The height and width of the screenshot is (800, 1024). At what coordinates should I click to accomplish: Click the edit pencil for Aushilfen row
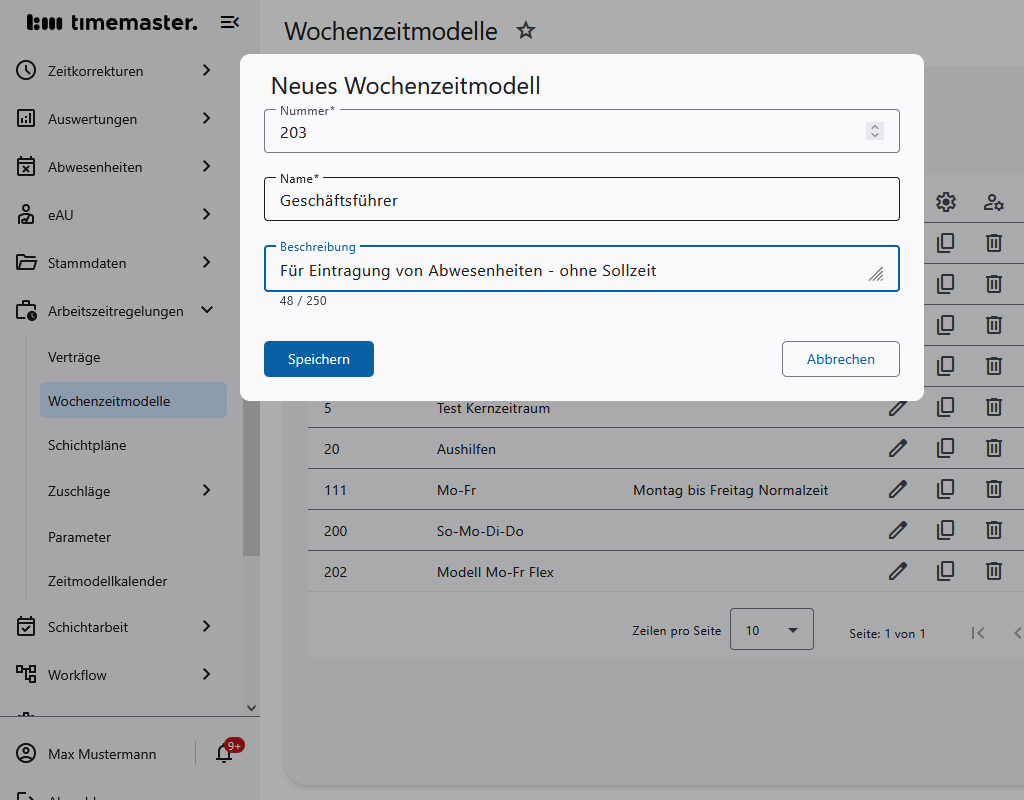(898, 448)
